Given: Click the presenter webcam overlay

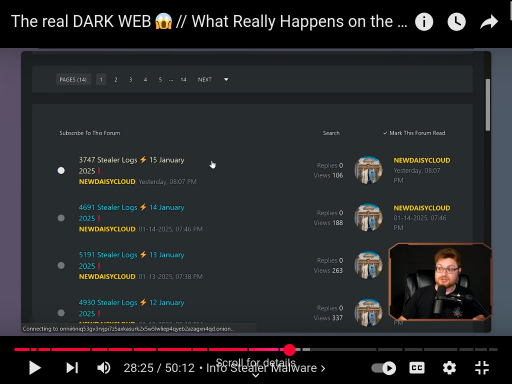Looking at the screenshot, I should pos(440,282).
